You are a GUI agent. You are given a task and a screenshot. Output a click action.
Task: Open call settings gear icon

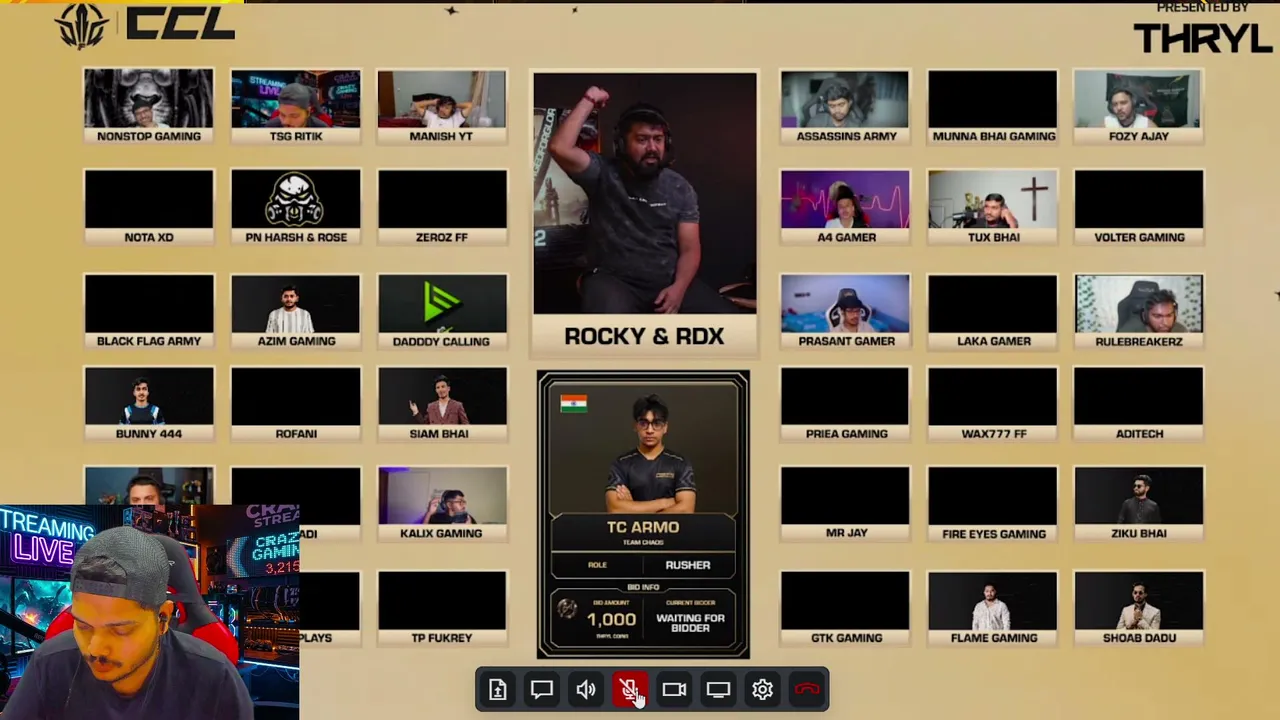point(762,689)
